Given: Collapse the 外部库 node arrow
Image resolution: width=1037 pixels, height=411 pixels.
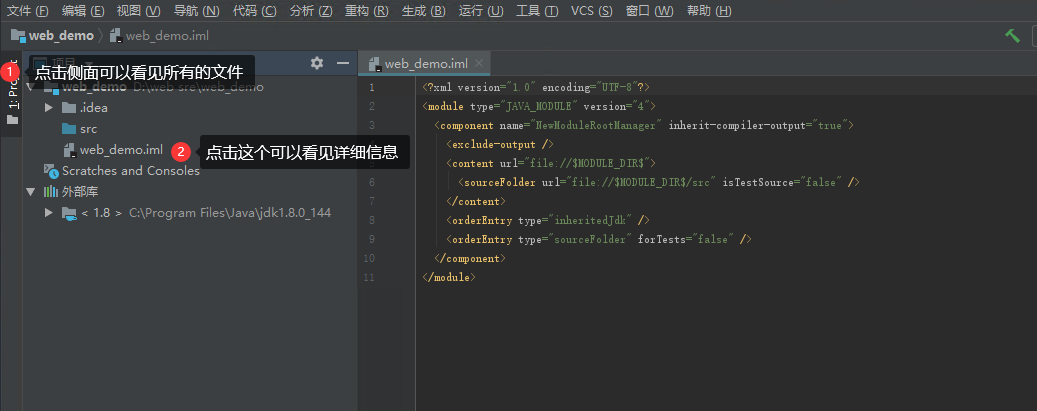Looking at the screenshot, I should (x=30, y=192).
